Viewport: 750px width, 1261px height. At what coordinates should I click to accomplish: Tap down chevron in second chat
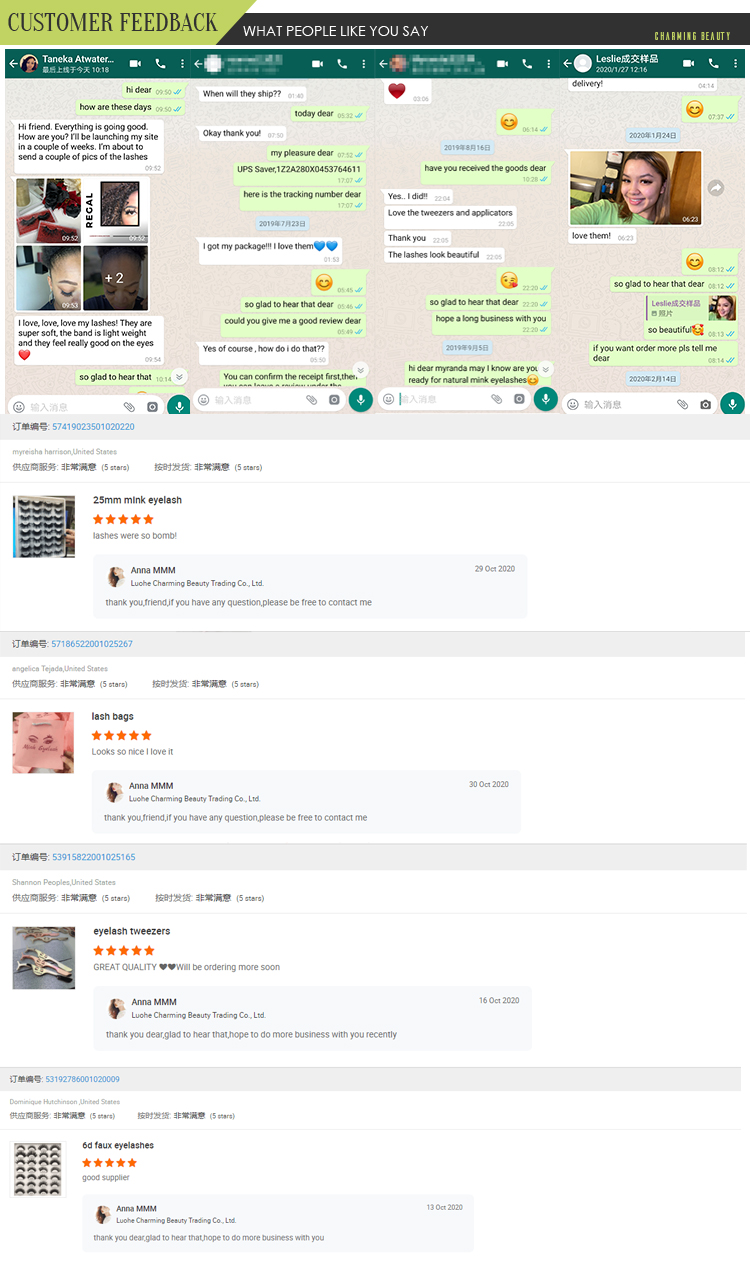coord(360,370)
